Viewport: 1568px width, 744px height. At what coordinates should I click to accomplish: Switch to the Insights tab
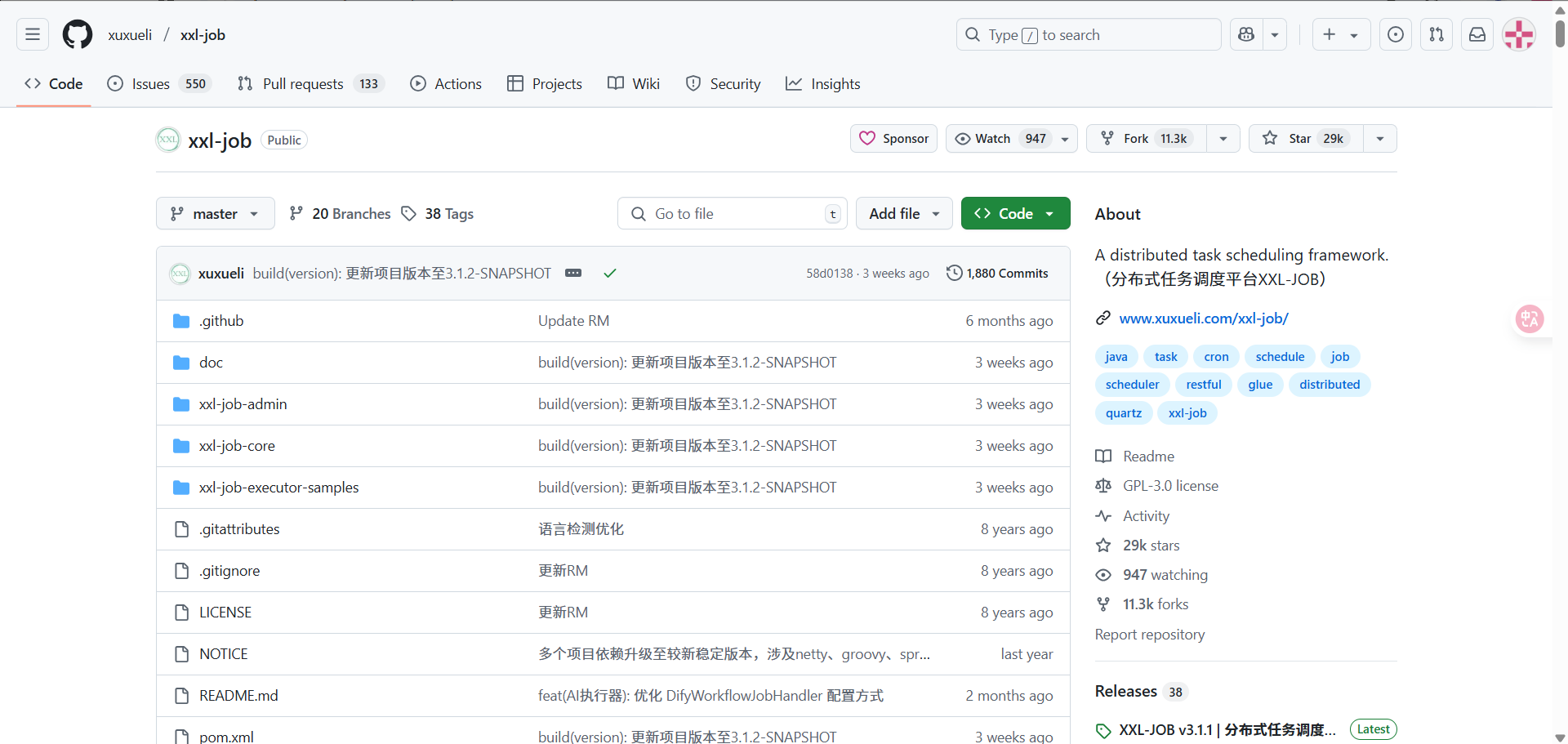pos(823,84)
